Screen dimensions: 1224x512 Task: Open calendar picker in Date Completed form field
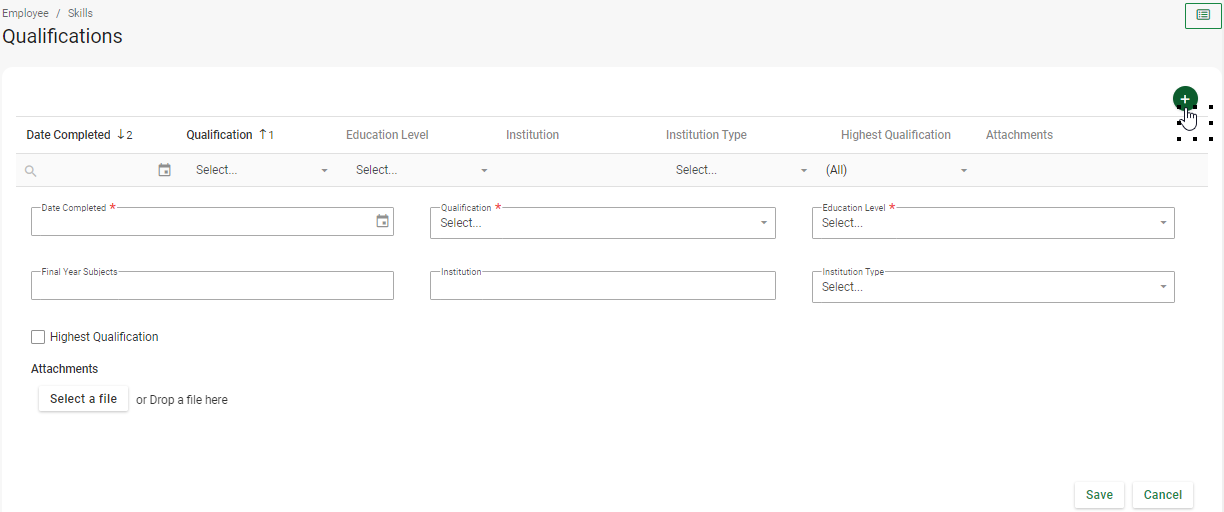[382, 222]
